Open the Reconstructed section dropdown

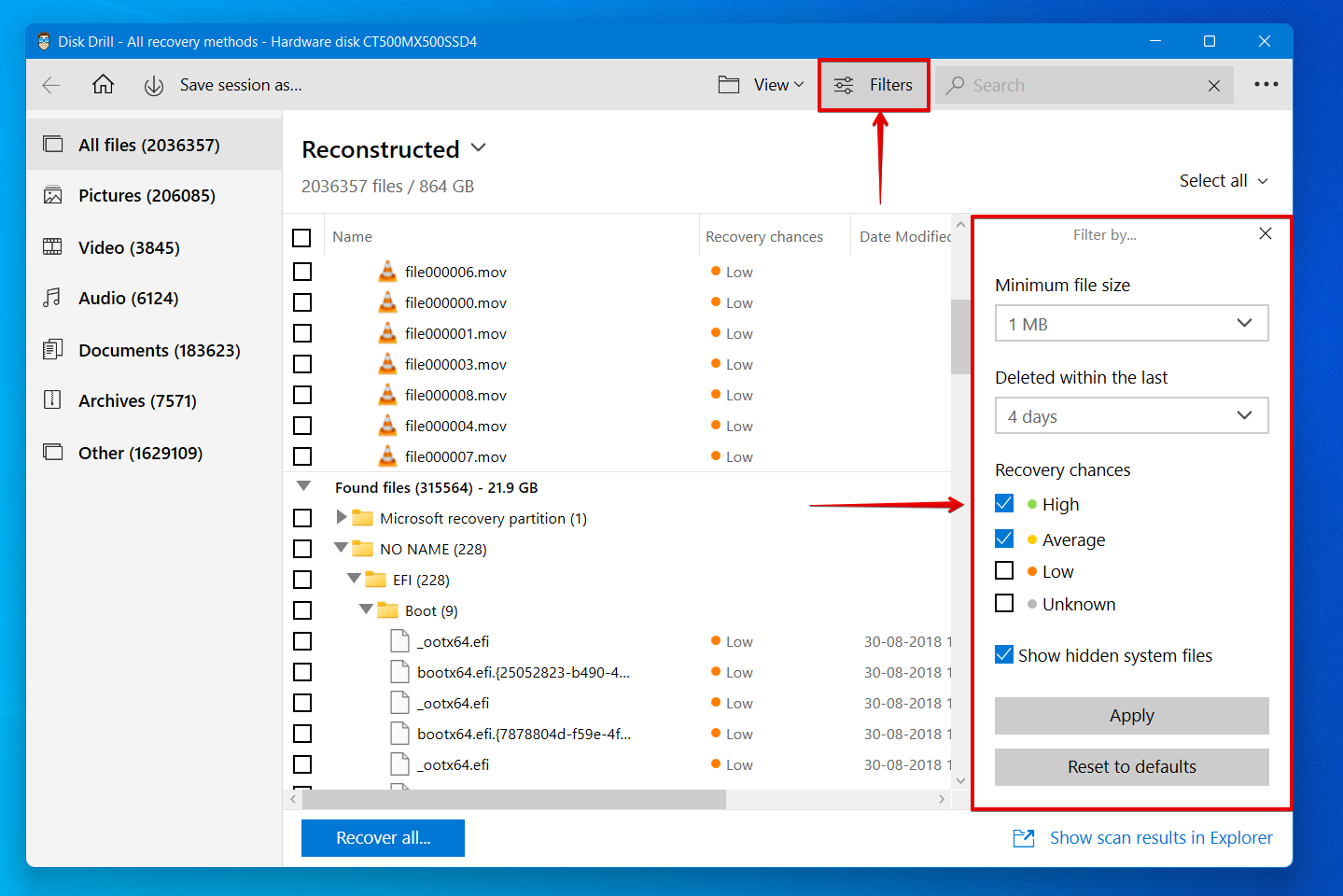(x=479, y=147)
